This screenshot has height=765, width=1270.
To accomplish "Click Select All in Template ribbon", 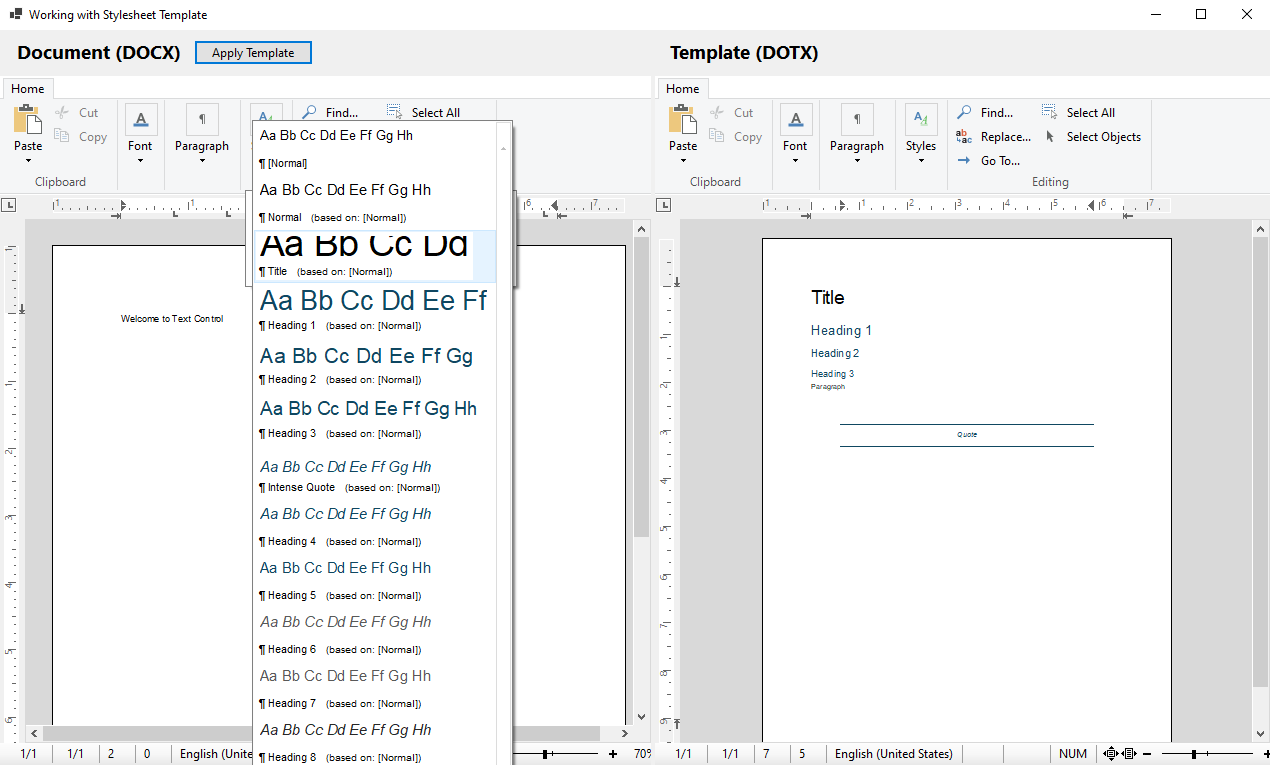I will [x=1079, y=113].
